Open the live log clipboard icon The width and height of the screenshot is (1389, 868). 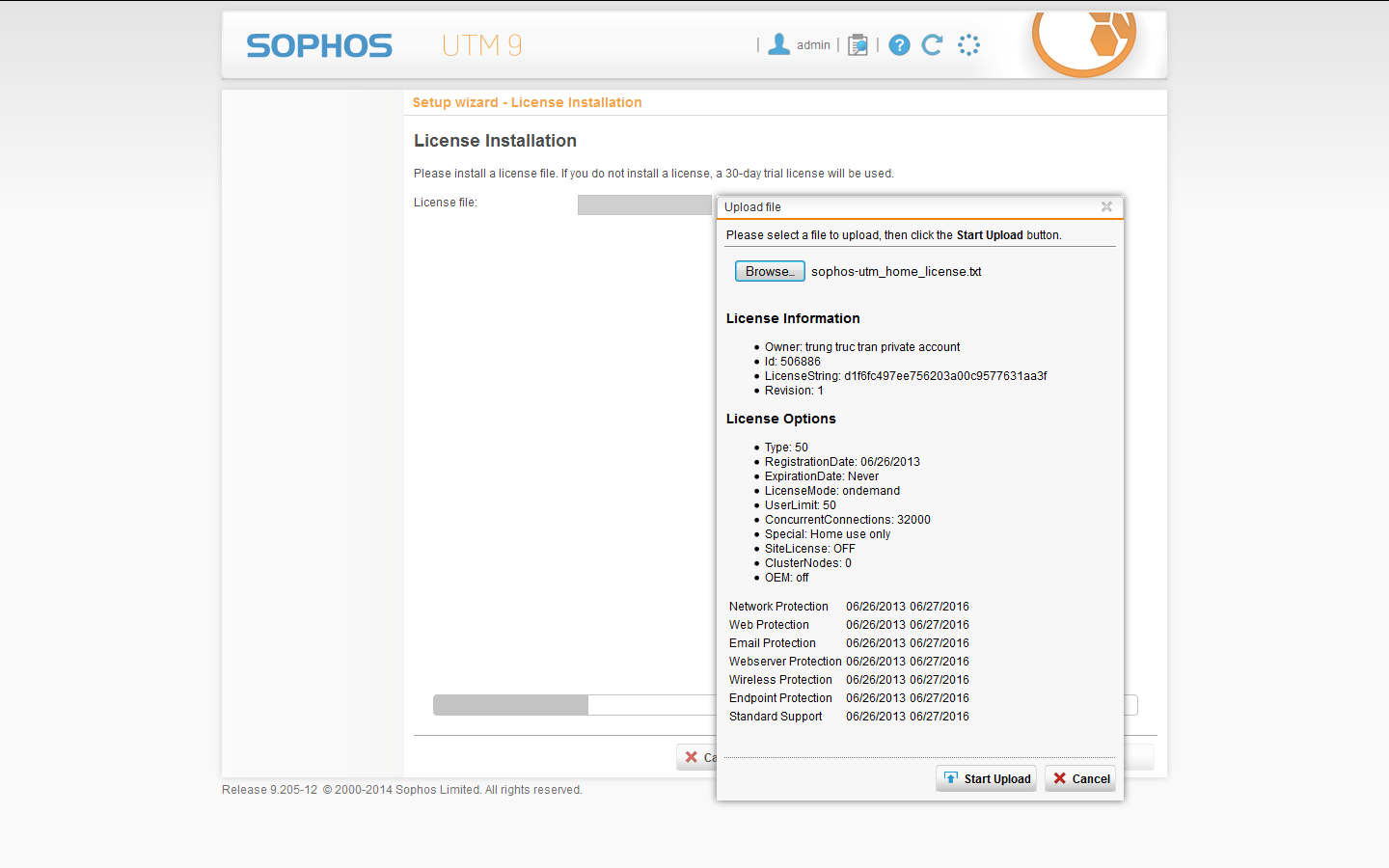pyautogui.click(x=858, y=45)
